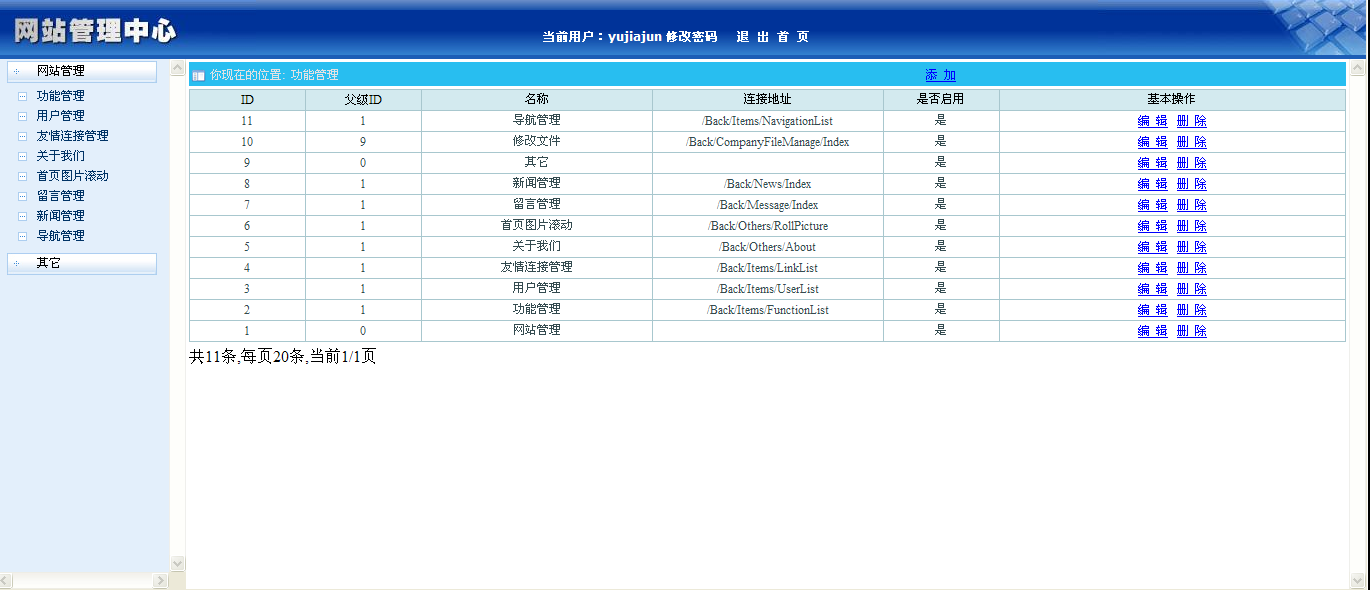
Task: Edit the 网站管理 row (ID 1)
Action: pos(1152,331)
